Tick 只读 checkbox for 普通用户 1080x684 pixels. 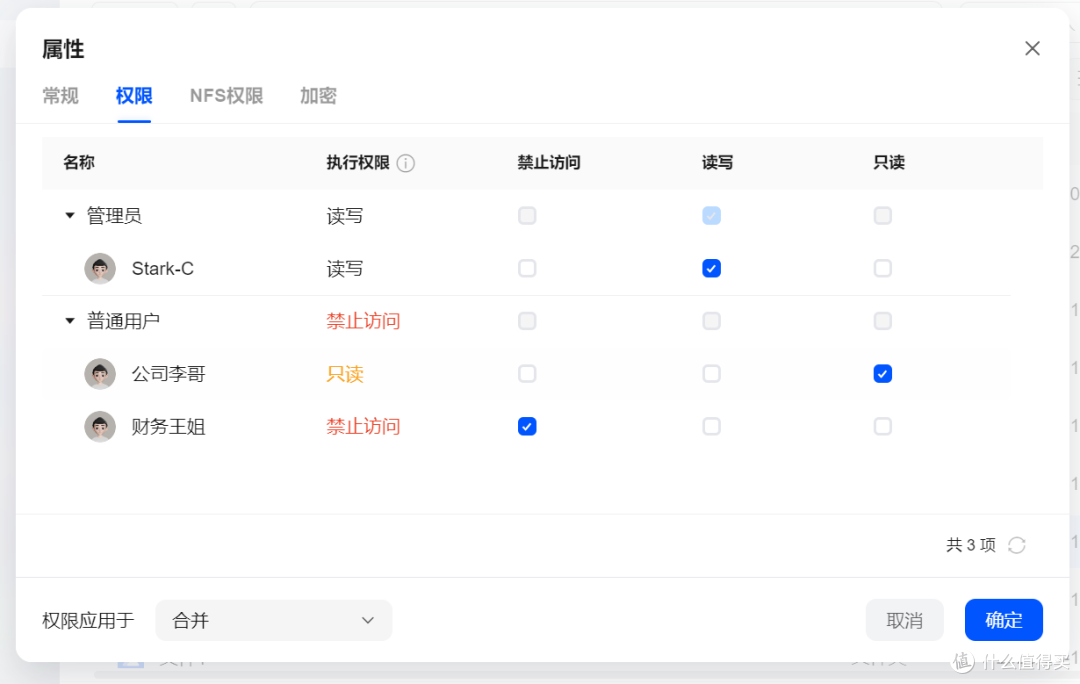point(882,321)
